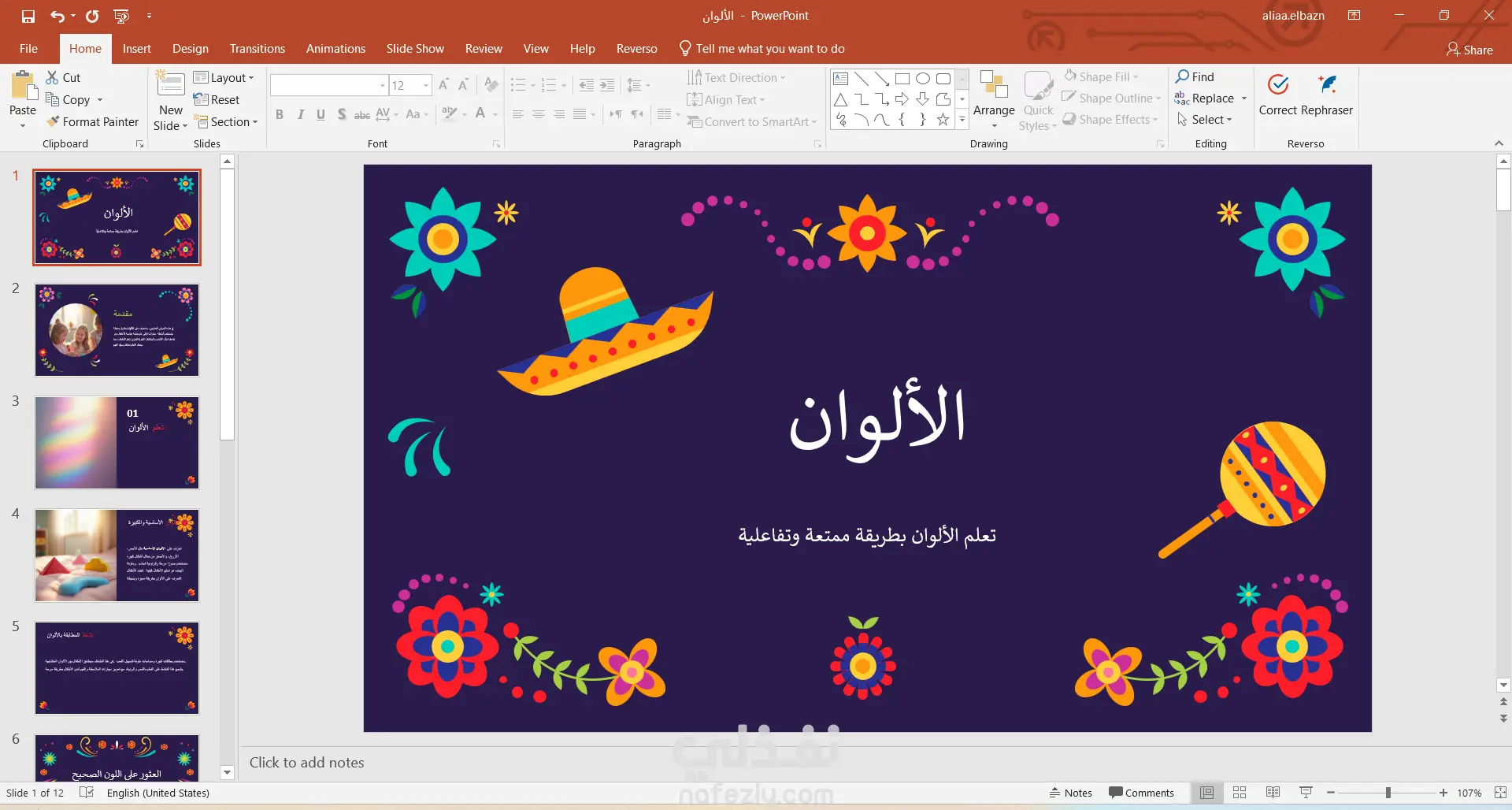Open the Arrange tool in Drawing group
Viewport: 1512px width, 810px height.
point(994,98)
